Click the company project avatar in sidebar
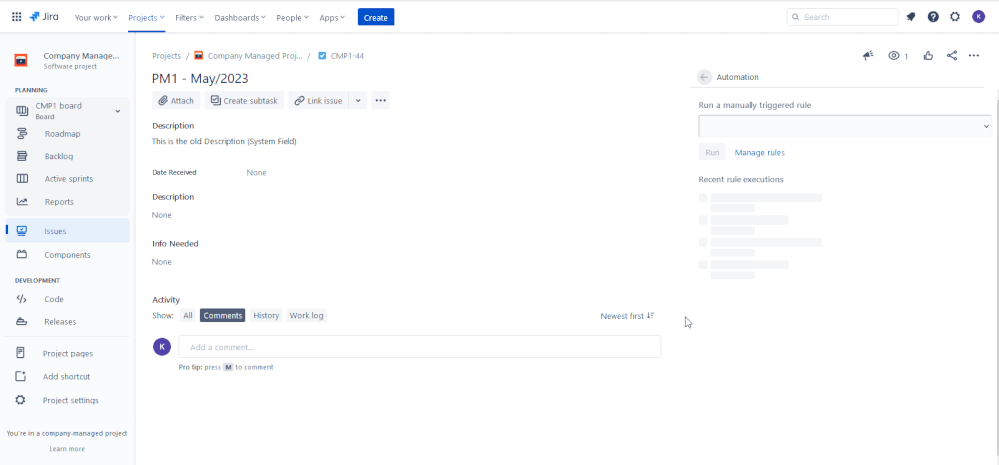999x465 pixels. click(22, 61)
